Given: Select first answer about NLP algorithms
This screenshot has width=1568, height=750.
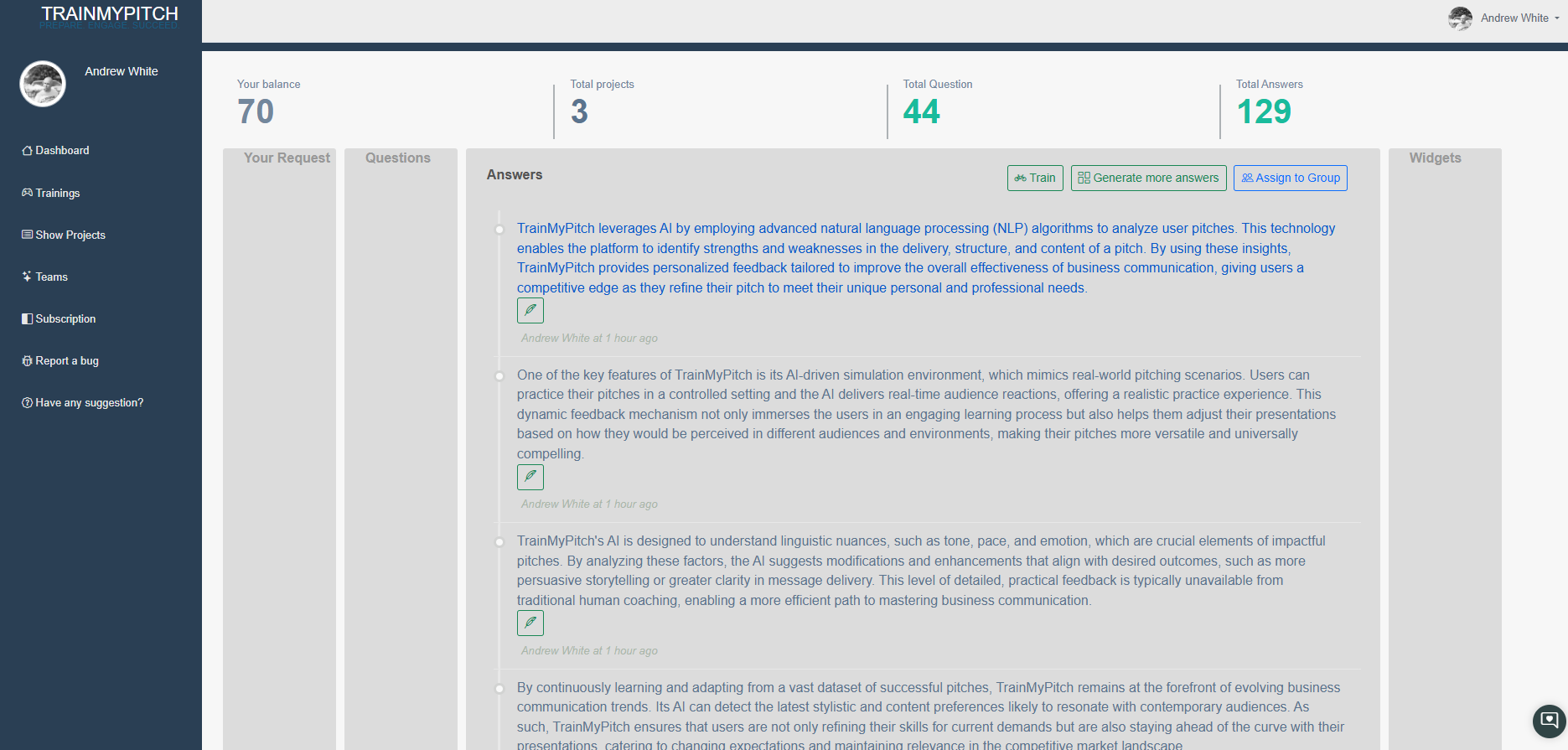Looking at the screenshot, I should pyautogui.click(x=926, y=258).
